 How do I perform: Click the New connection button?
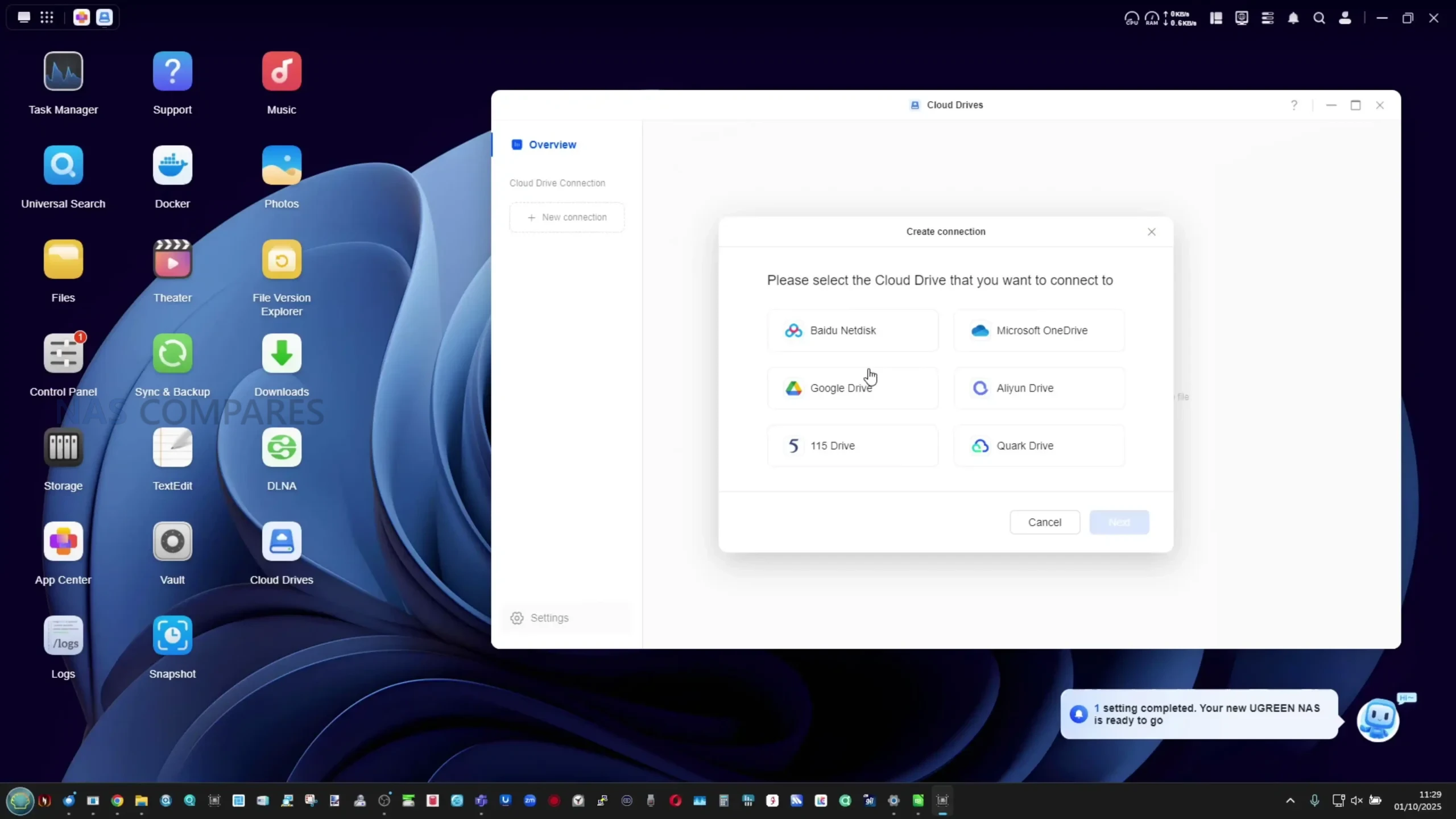point(566,217)
